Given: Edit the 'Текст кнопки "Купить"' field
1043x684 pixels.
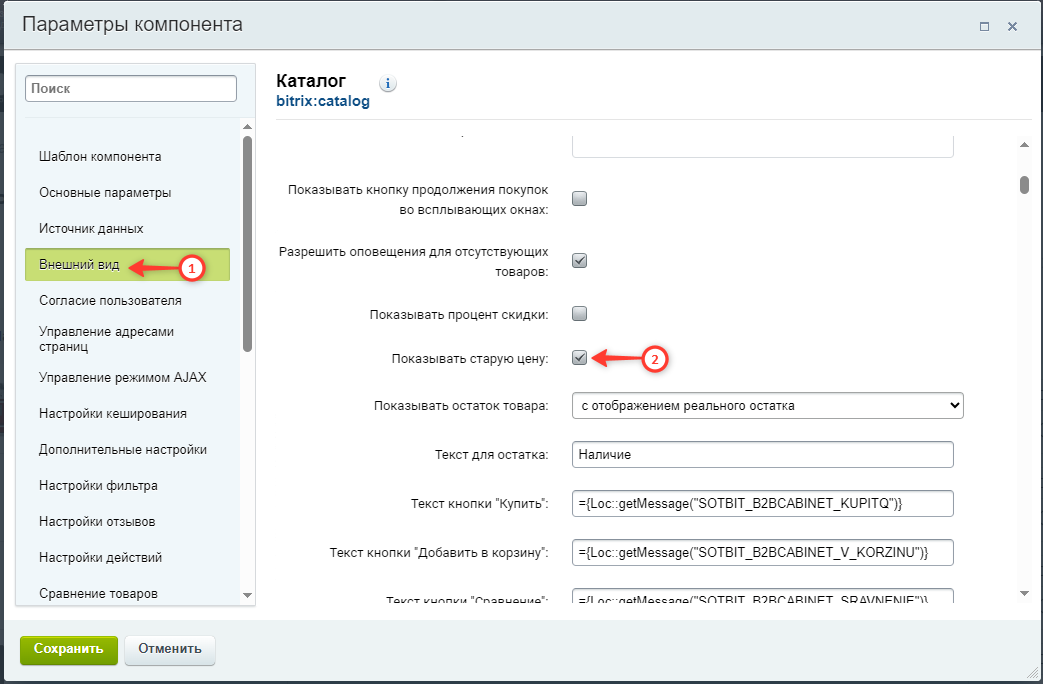Looking at the screenshot, I should [762, 504].
